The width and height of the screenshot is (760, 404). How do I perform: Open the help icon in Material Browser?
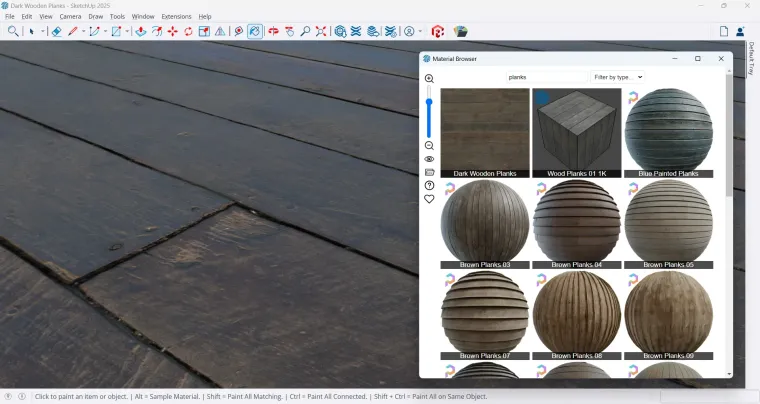click(429, 185)
